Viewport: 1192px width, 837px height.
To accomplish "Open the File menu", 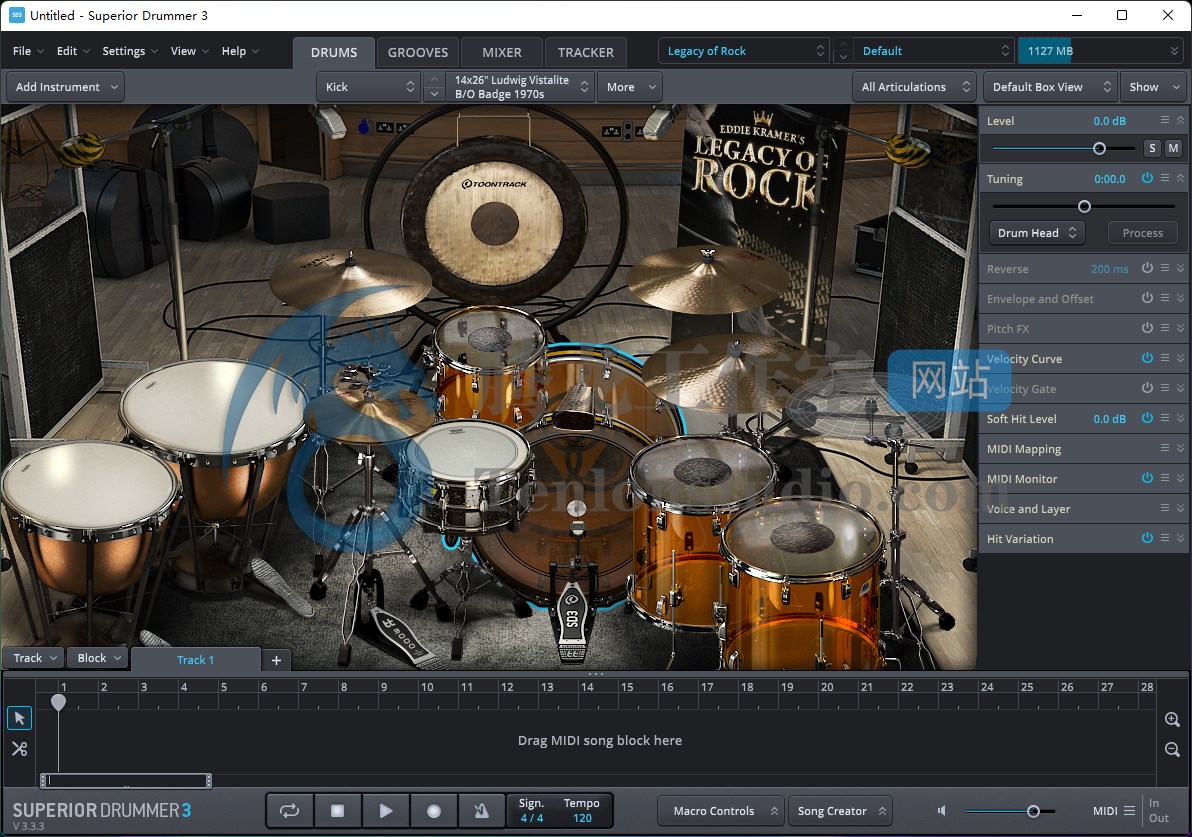I will (28, 51).
